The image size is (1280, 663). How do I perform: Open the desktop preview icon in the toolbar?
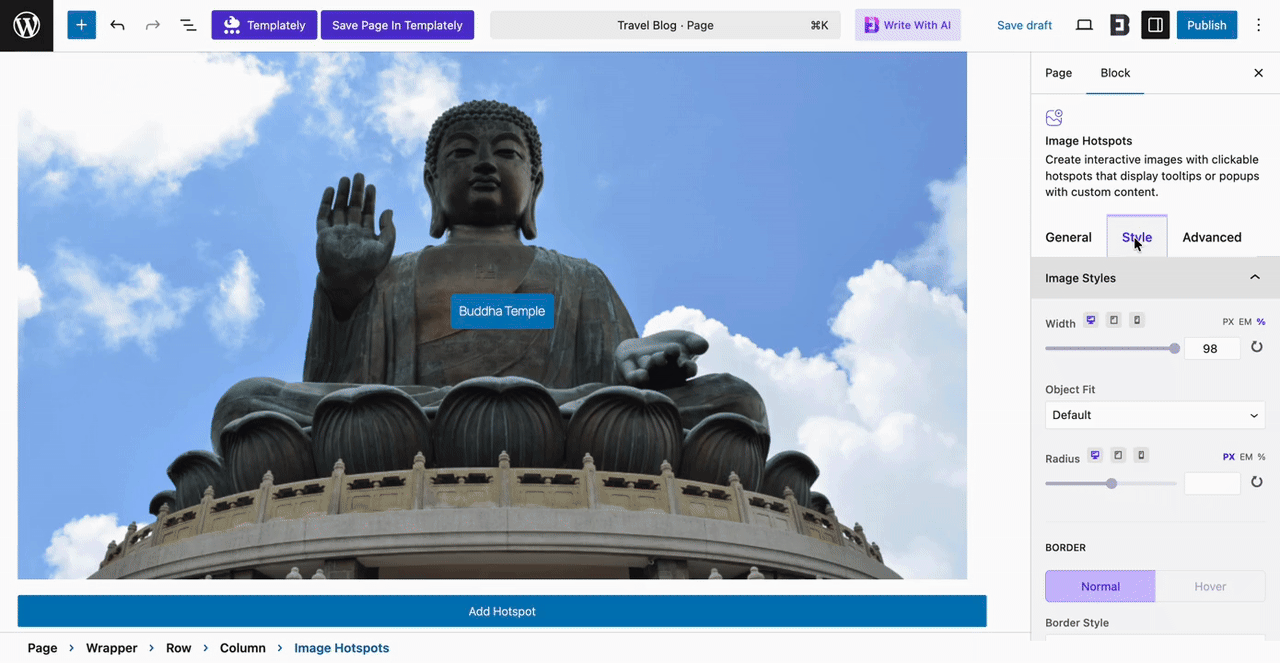point(1084,25)
